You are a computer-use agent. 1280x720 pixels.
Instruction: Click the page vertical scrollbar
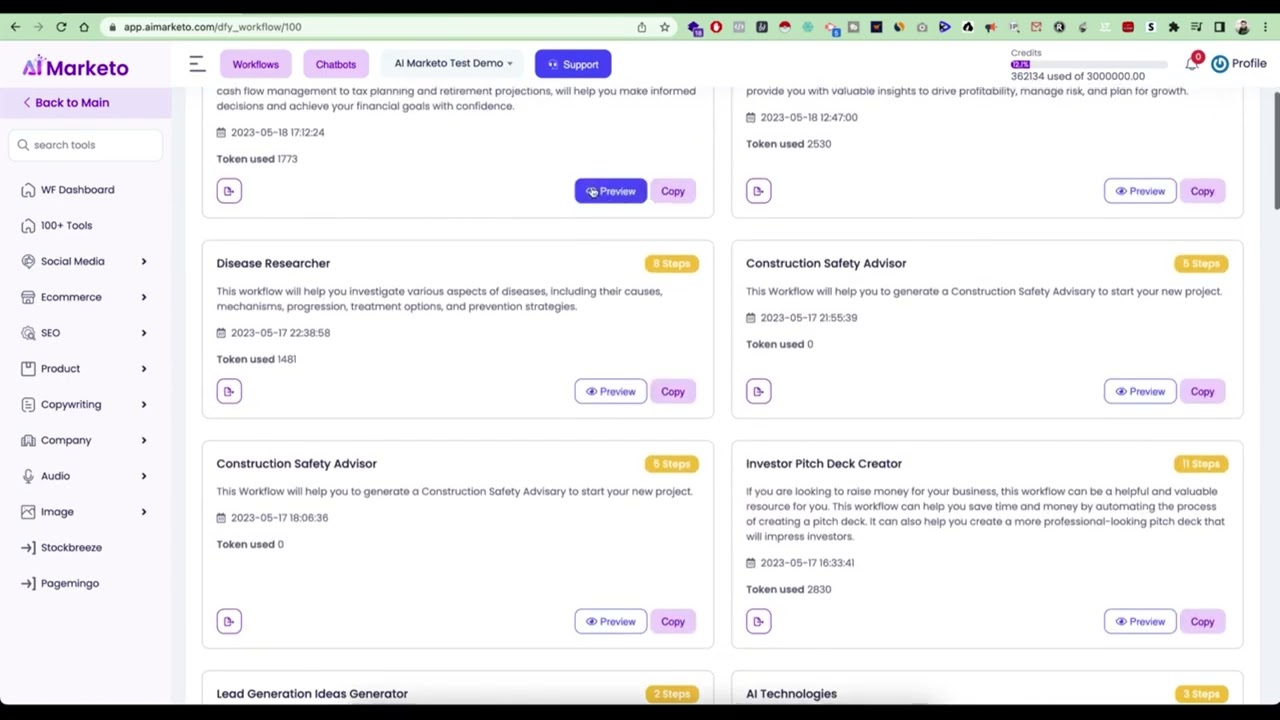(1276, 150)
